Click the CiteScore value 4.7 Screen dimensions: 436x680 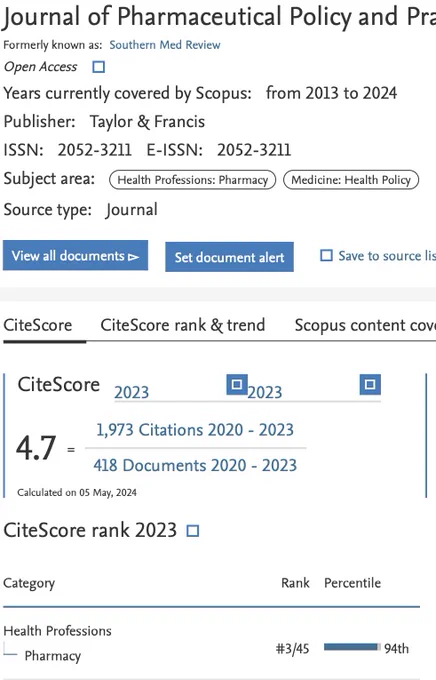coord(36,448)
